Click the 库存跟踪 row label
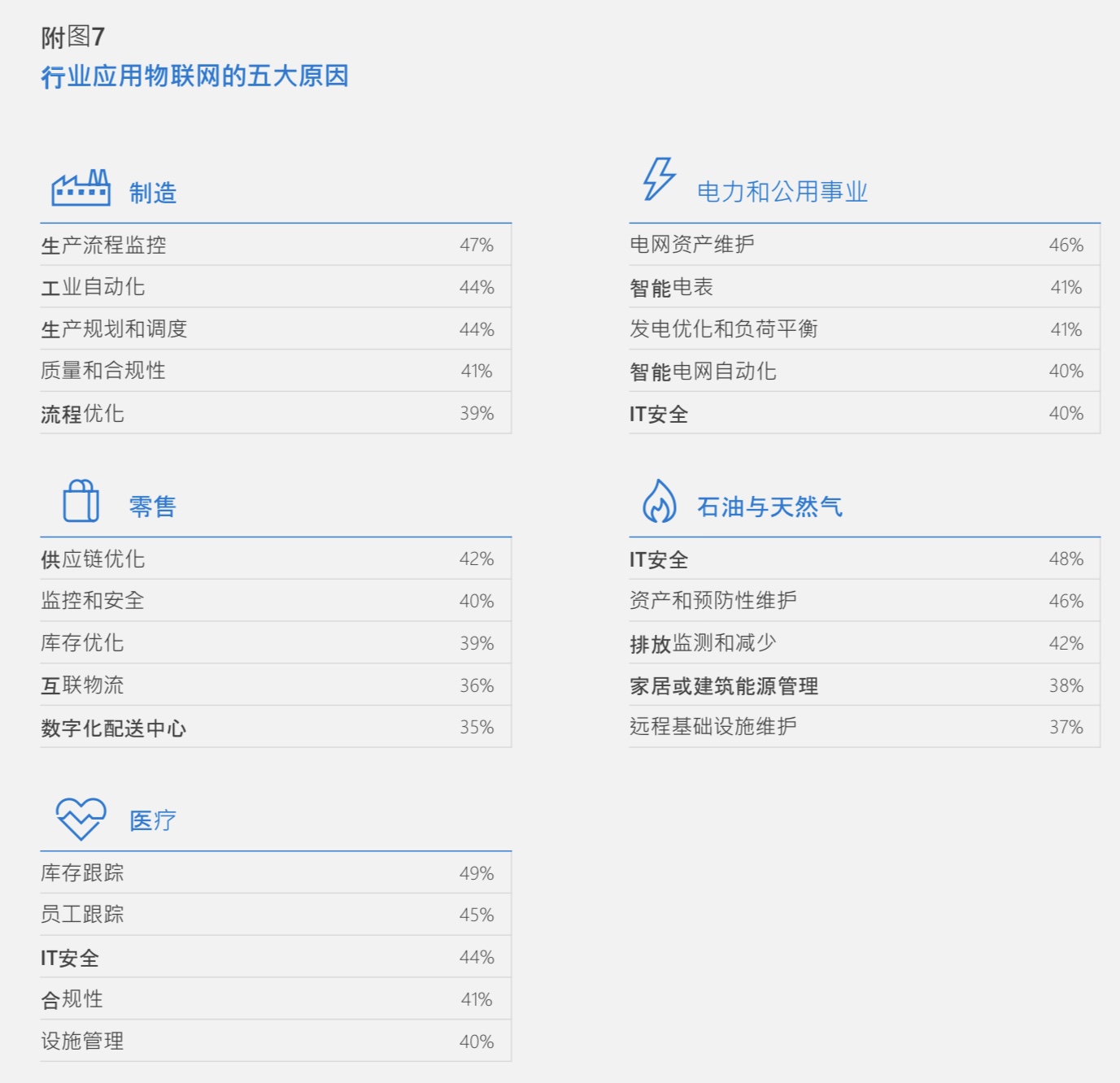This screenshot has width=1120, height=1083. coord(82,873)
